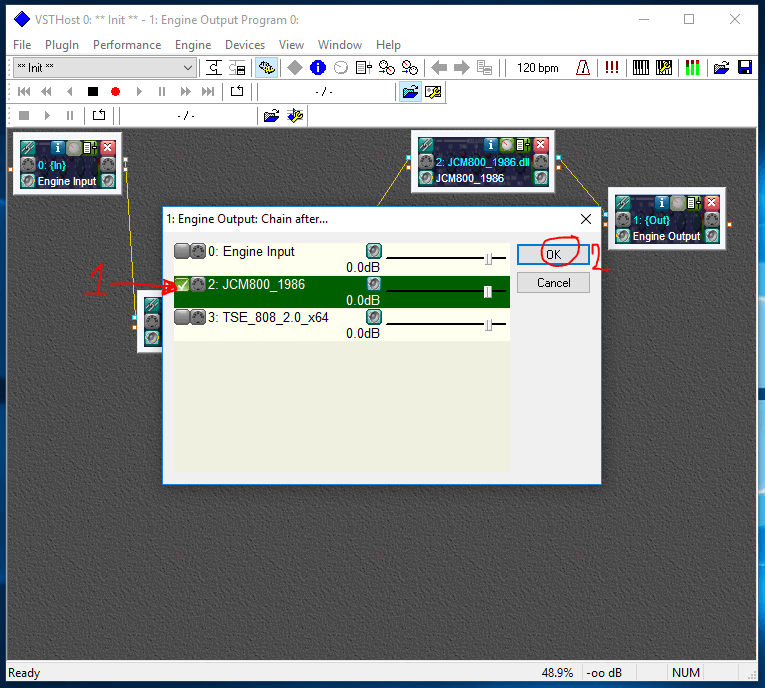This screenshot has height=688, width=765.
Task: Open info on the 0: {In} Engine Input node
Action: [58, 147]
